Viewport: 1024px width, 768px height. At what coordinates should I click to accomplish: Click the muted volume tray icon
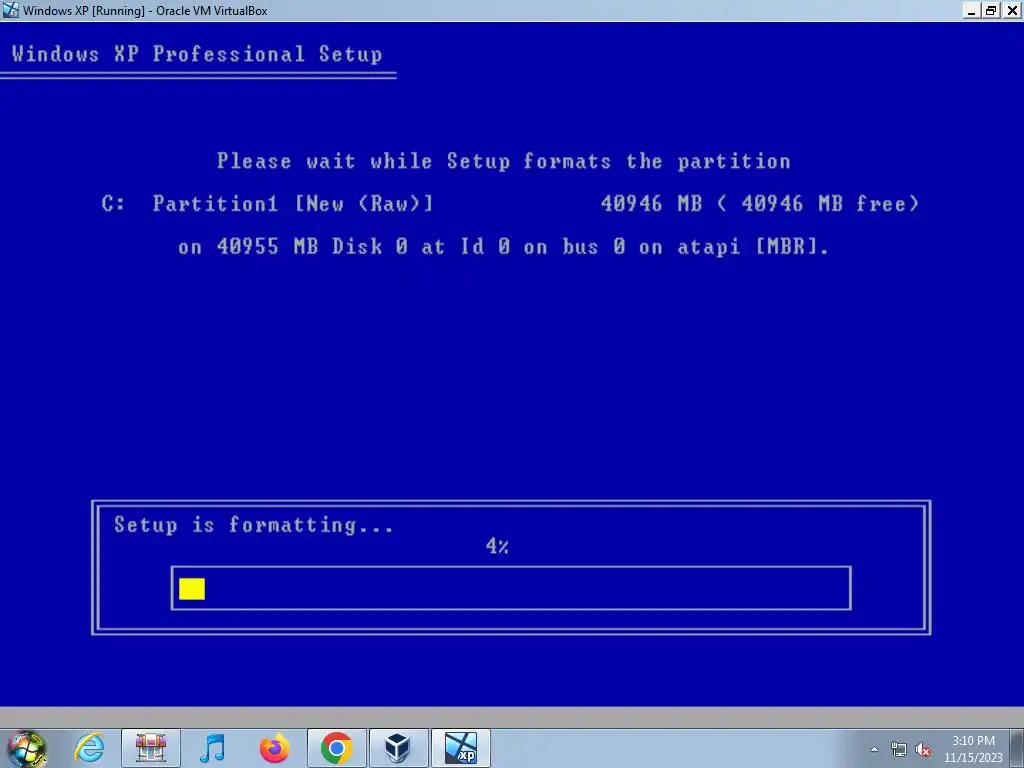click(923, 749)
